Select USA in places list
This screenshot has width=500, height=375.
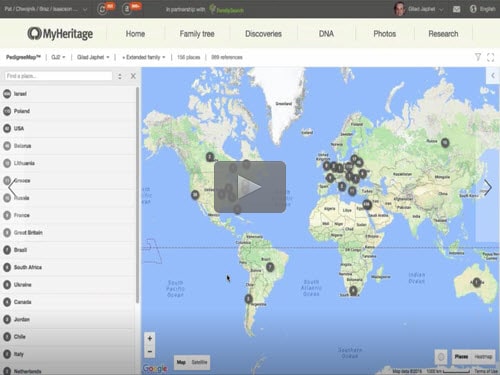68,128
